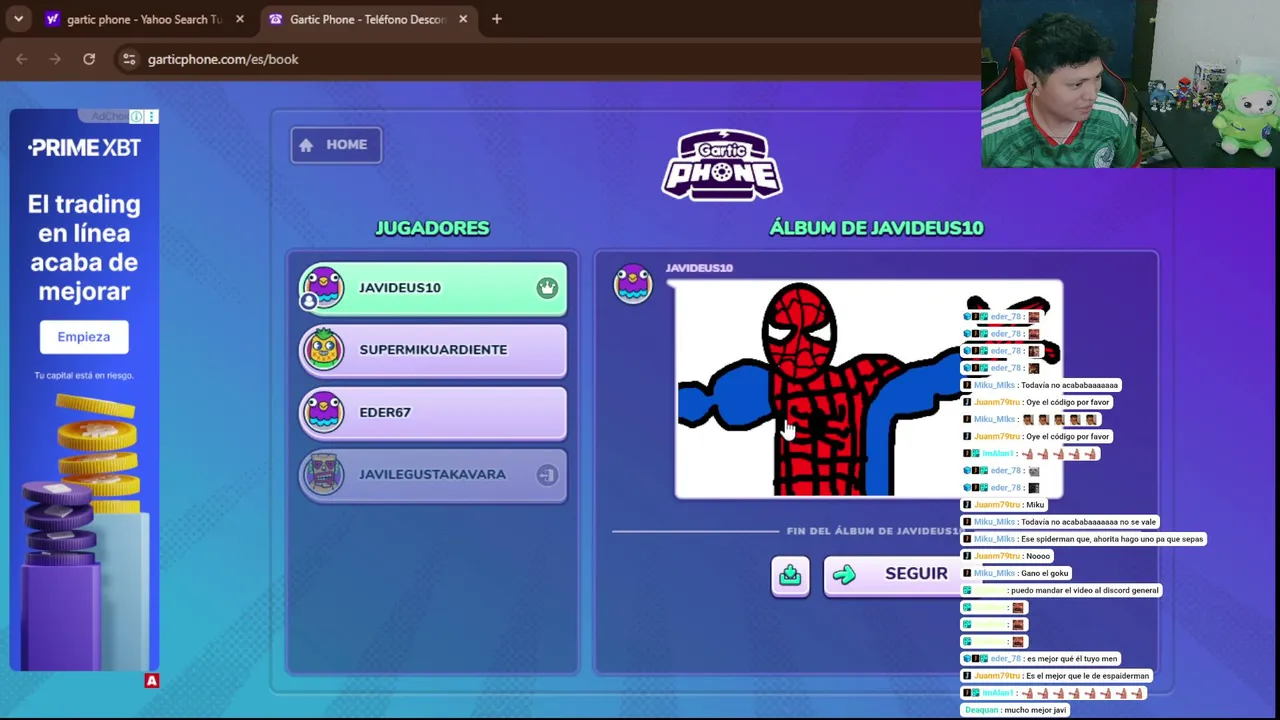Open the browser tab search chevron
Screen dimensions: 1280x720
[x=18, y=19]
